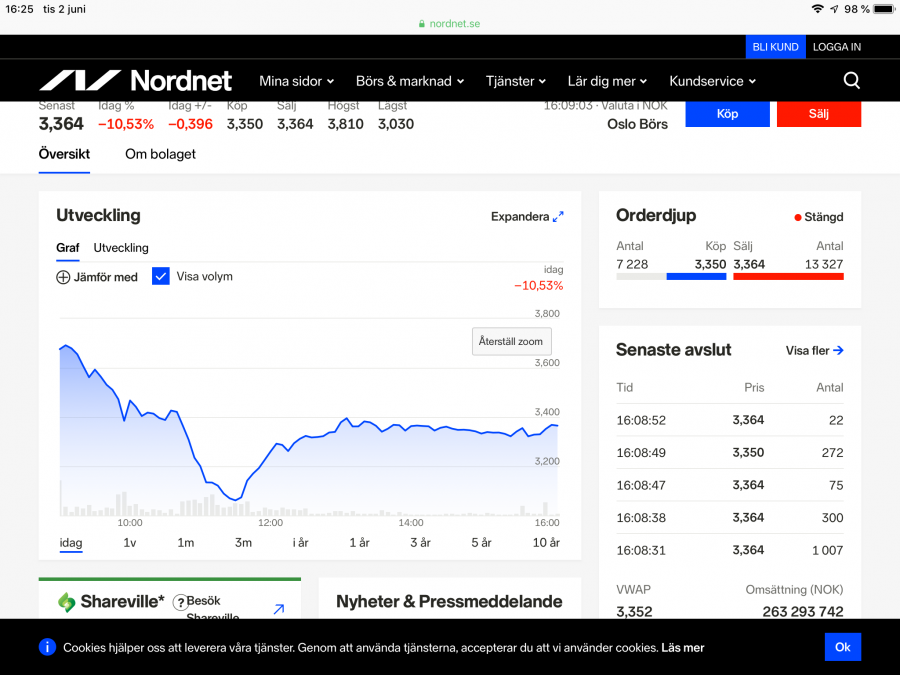
Task: Open the Shareville external link arrow
Action: 279,608
